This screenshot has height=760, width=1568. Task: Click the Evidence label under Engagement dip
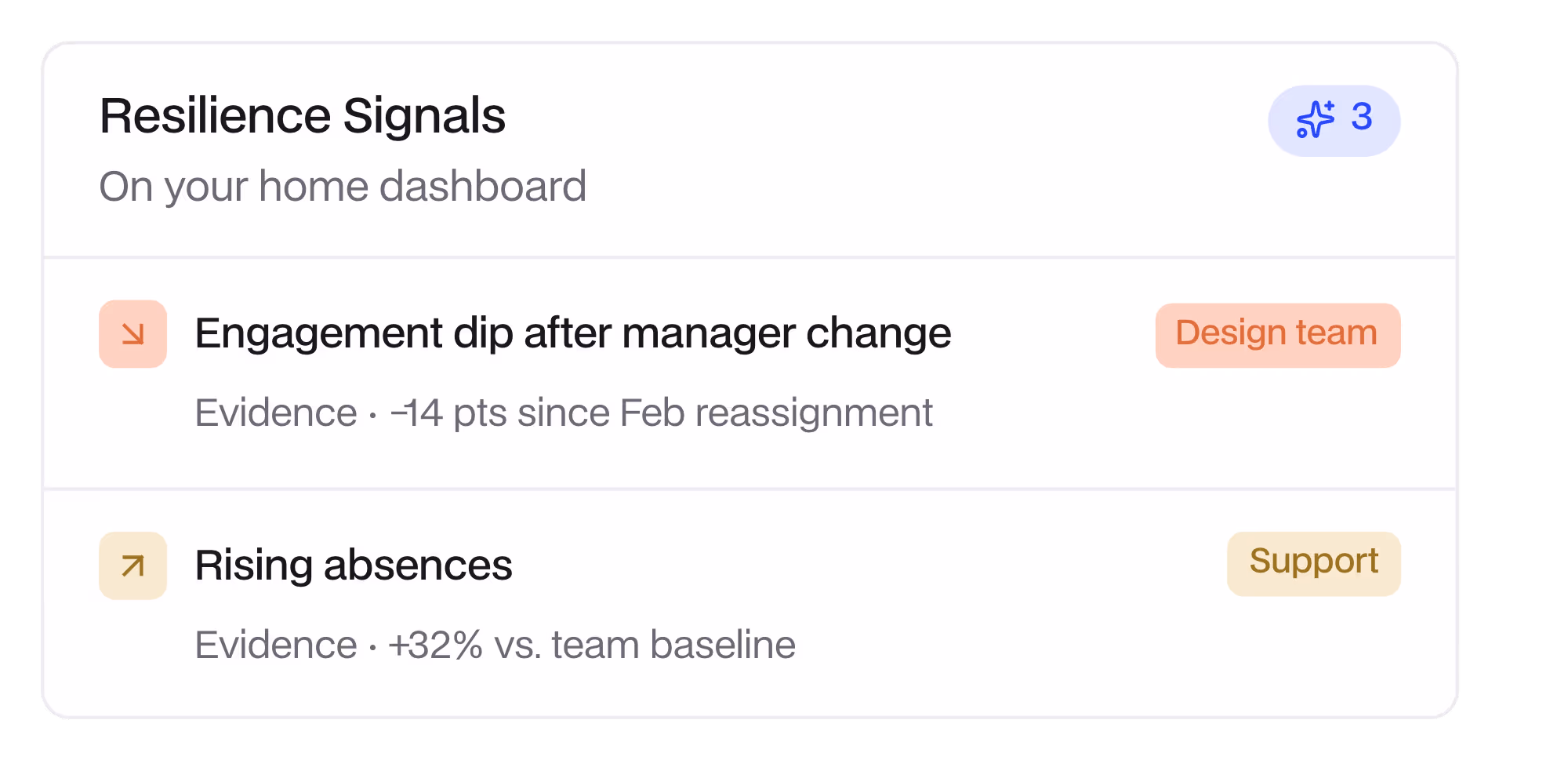point(276,413)
